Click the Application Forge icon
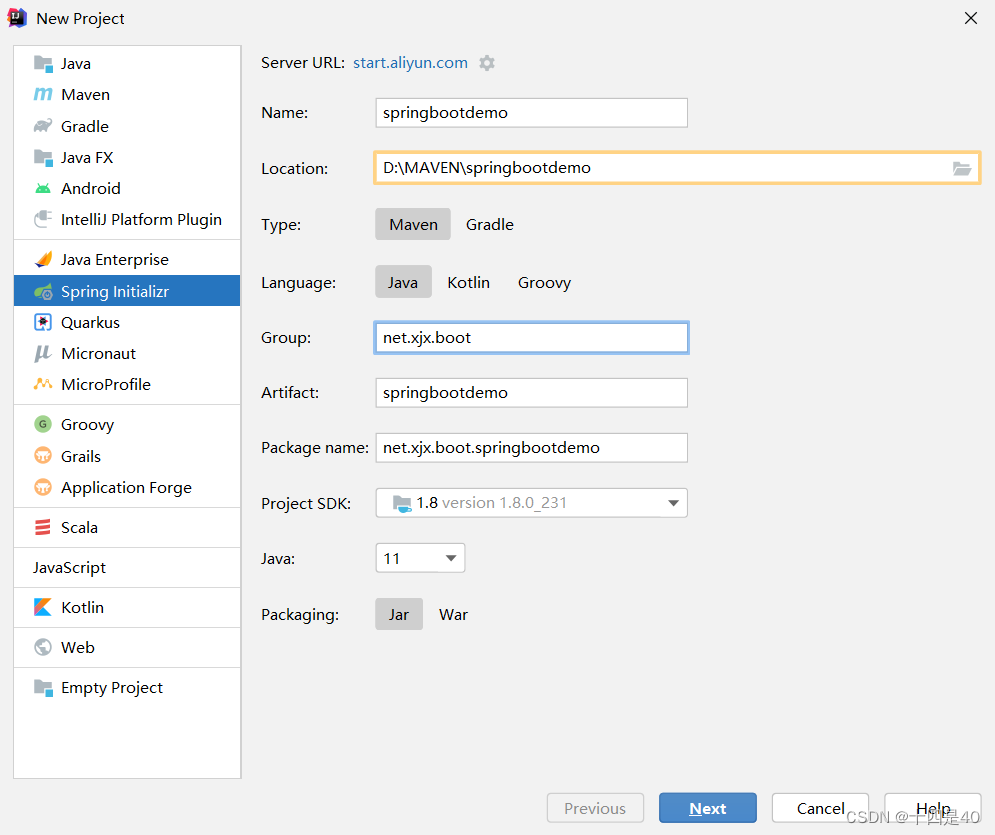 [x=43, y=487]
